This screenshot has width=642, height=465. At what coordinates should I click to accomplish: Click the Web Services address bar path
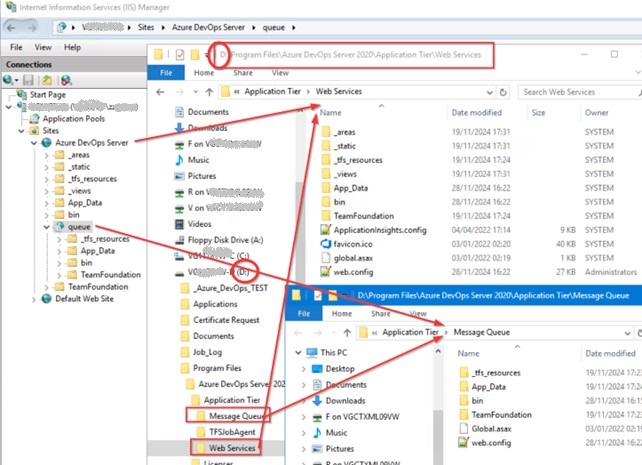339,92
